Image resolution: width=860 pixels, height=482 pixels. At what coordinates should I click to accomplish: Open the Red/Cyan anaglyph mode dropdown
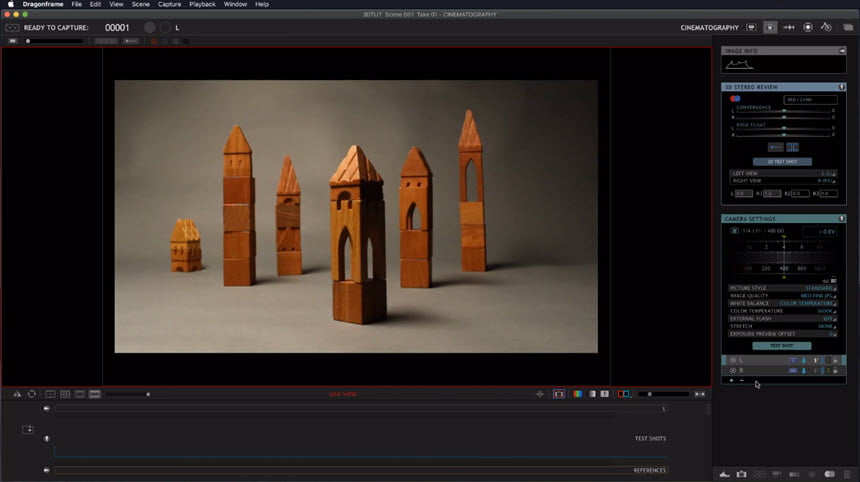coord(810,100)
